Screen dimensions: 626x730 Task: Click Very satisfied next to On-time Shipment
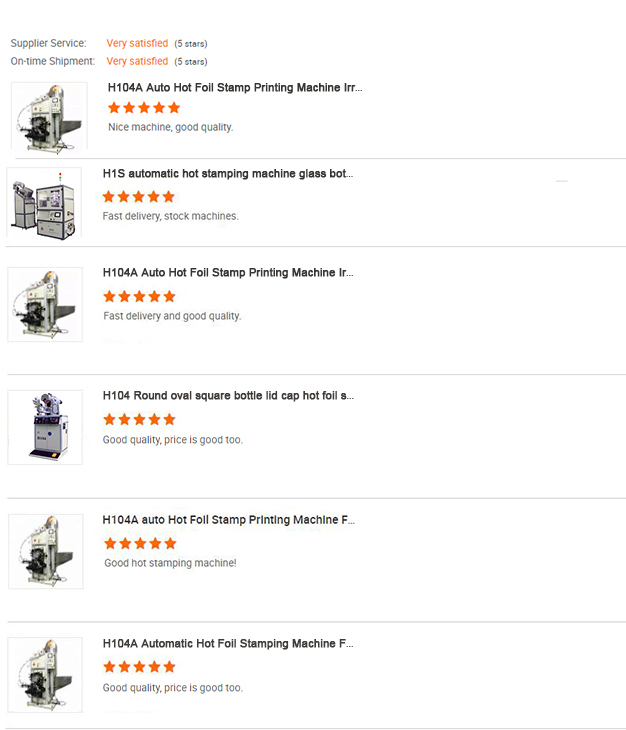[137, 62]
